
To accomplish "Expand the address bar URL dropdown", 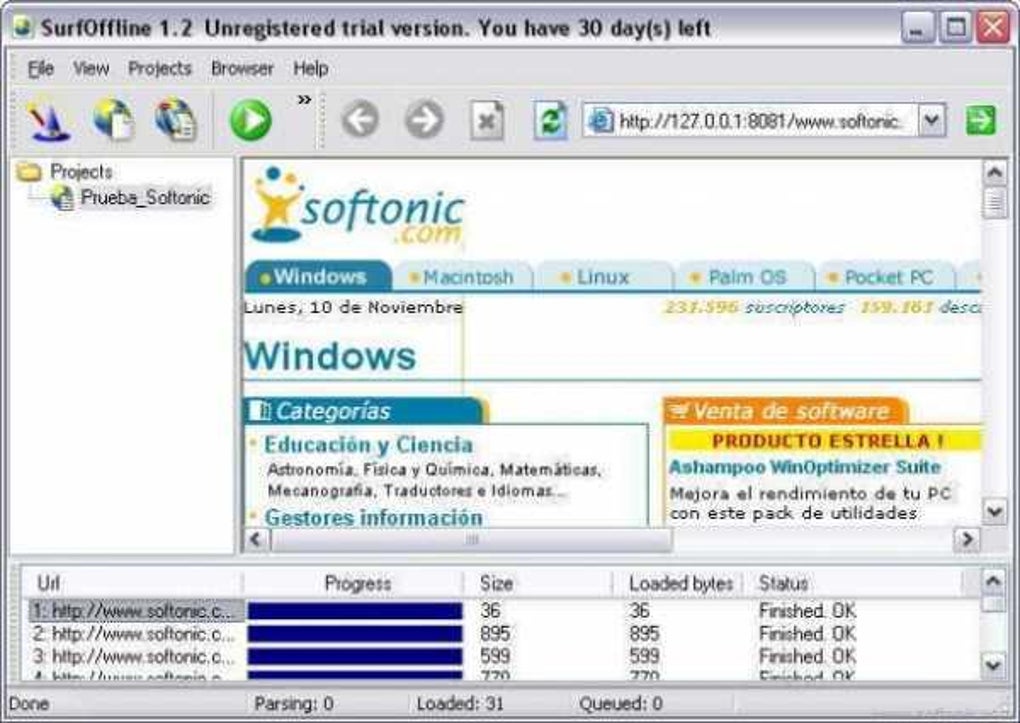I will pos(932,120).
